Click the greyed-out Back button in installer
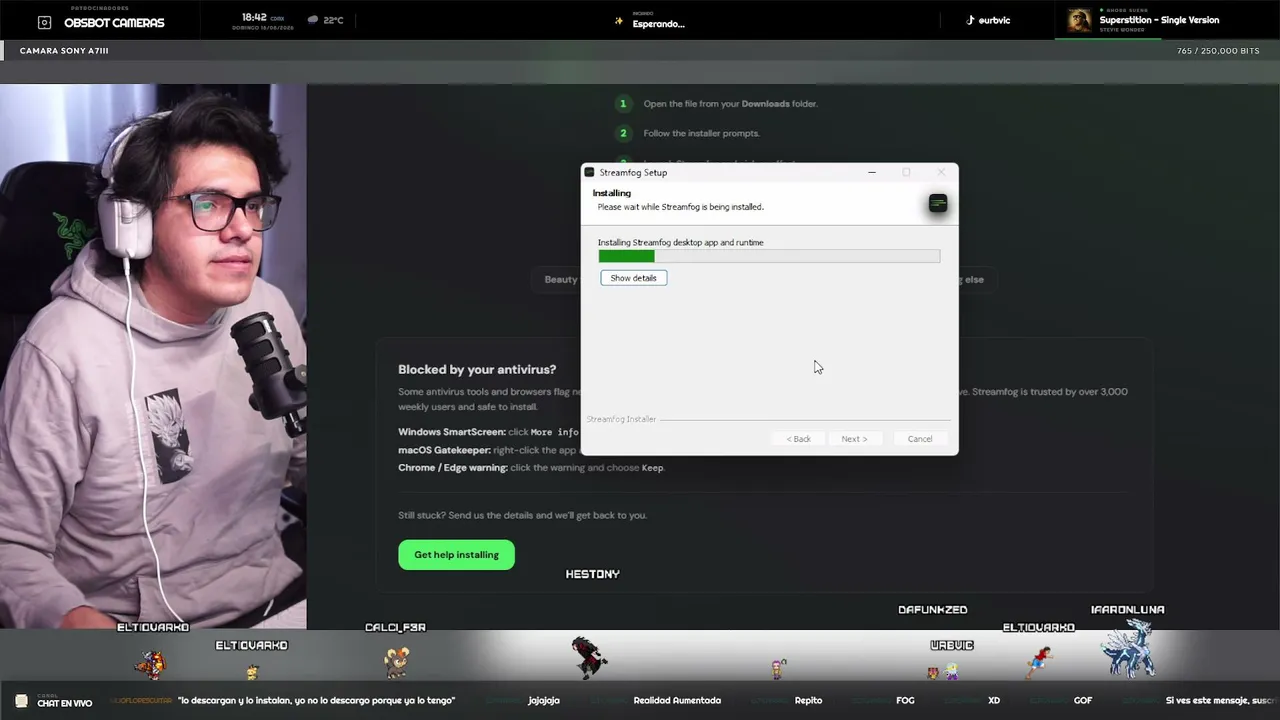Screen dimensions: 1280x720 point(799,439)
